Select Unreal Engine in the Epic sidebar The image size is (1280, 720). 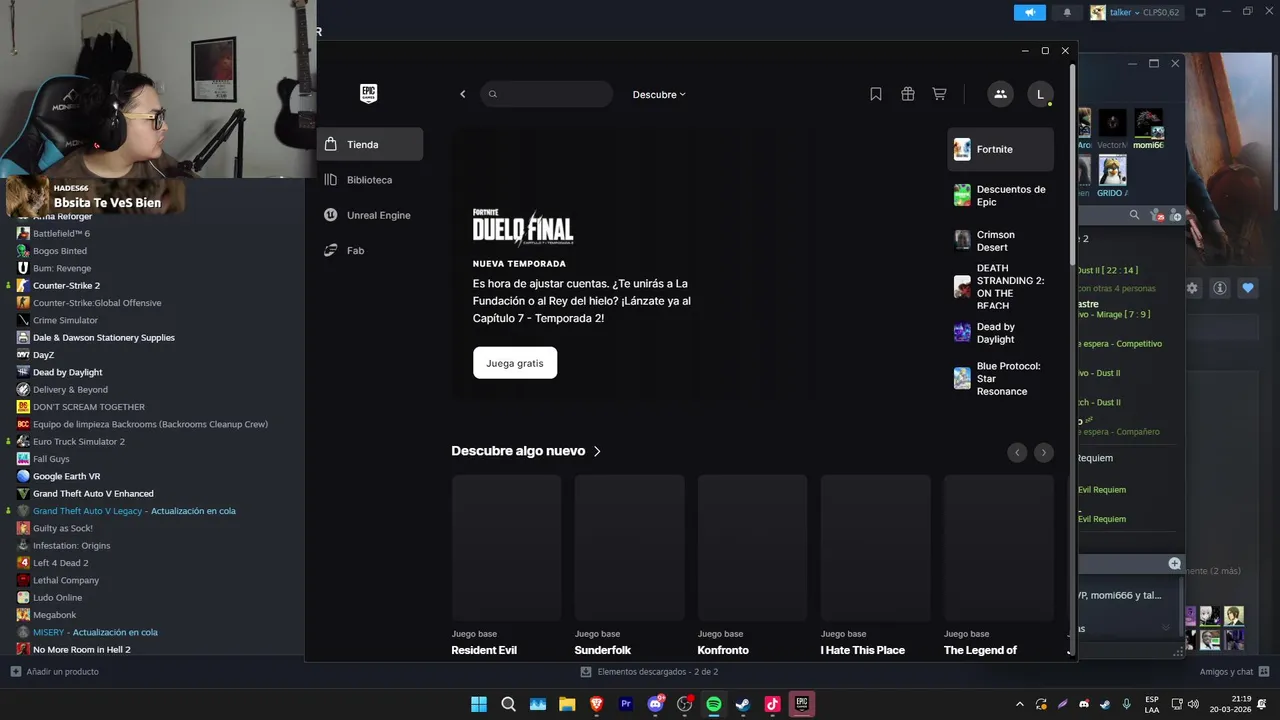coord(370,215)
